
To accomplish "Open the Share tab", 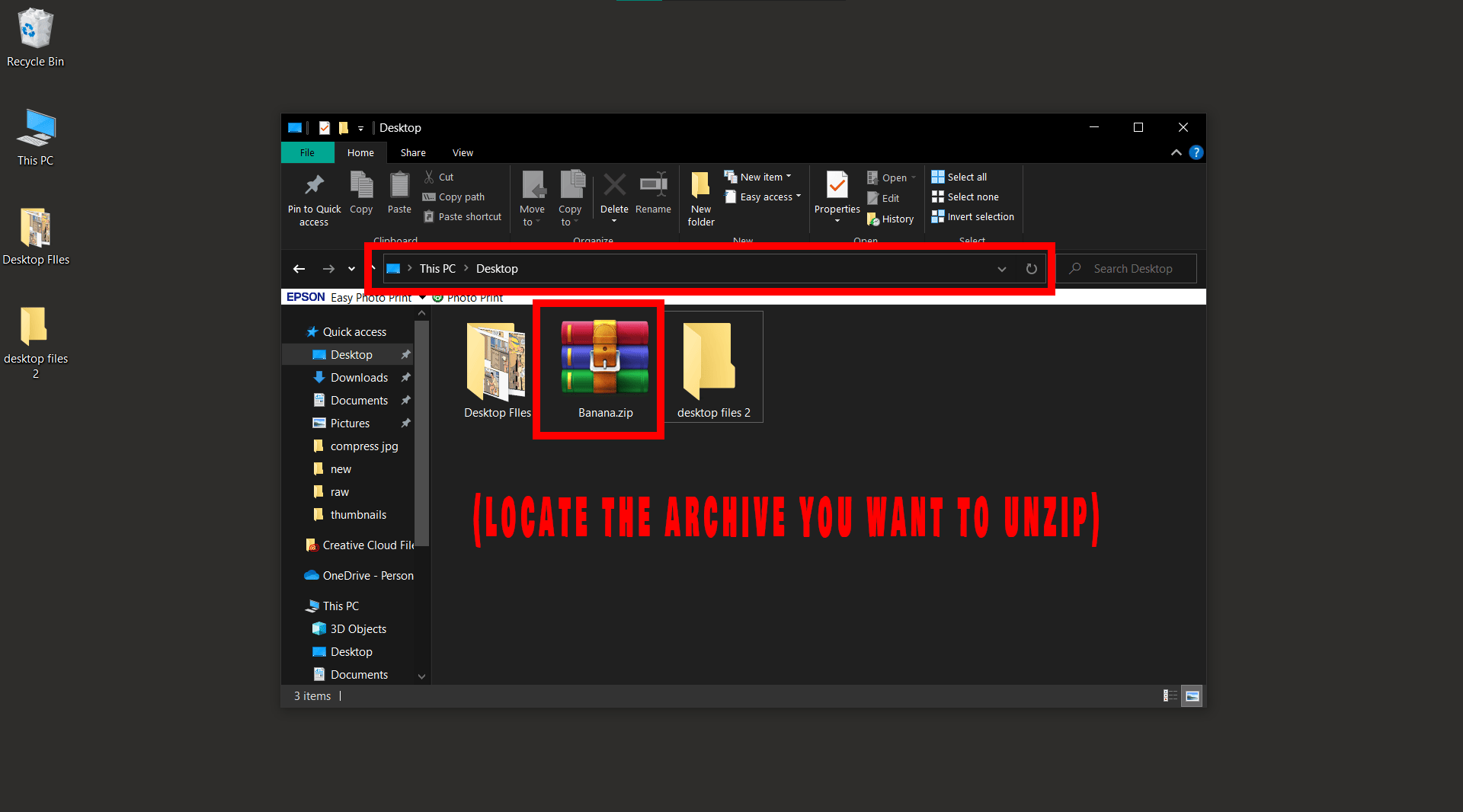I will point(413,152).
